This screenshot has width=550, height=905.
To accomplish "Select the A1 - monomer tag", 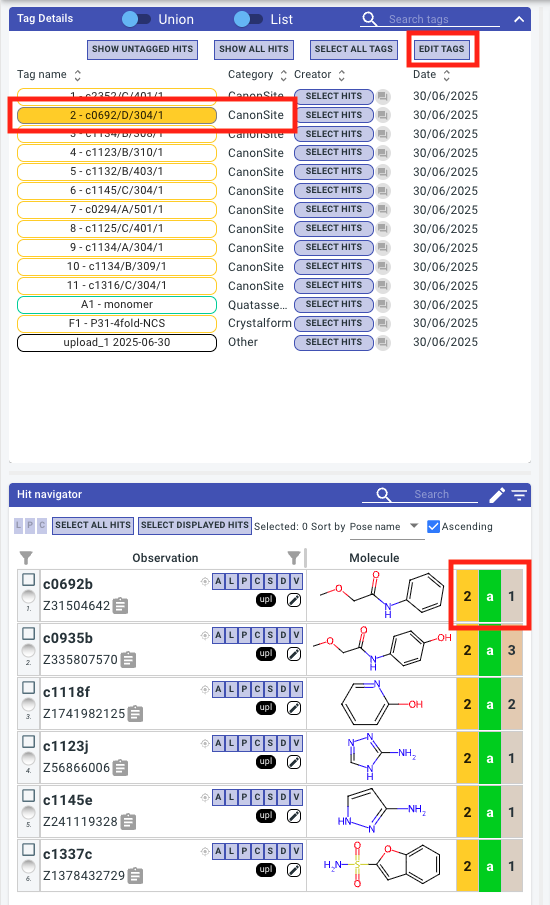I will [x=117, y=305].
